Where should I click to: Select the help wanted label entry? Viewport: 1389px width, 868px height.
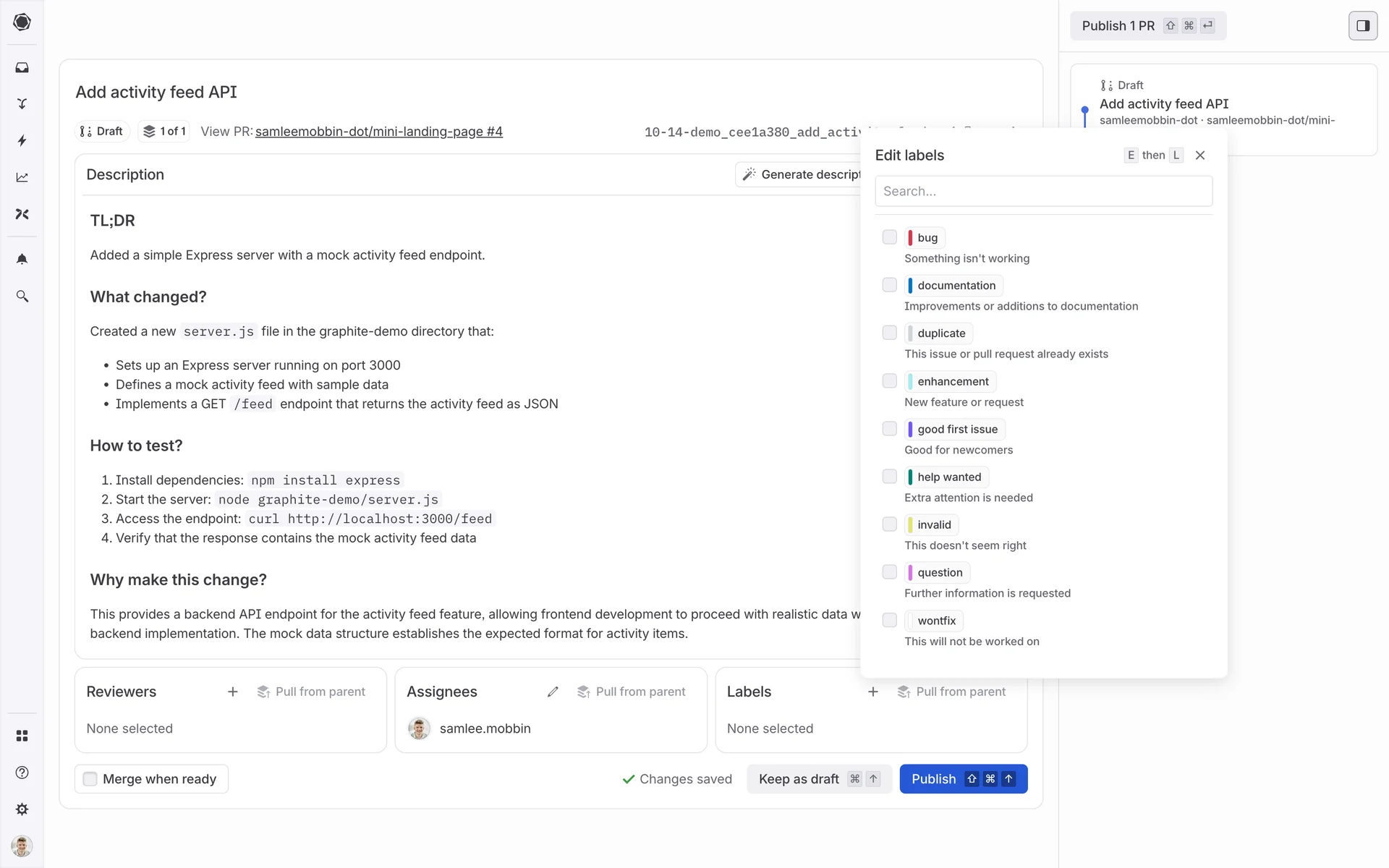[948, 477]
